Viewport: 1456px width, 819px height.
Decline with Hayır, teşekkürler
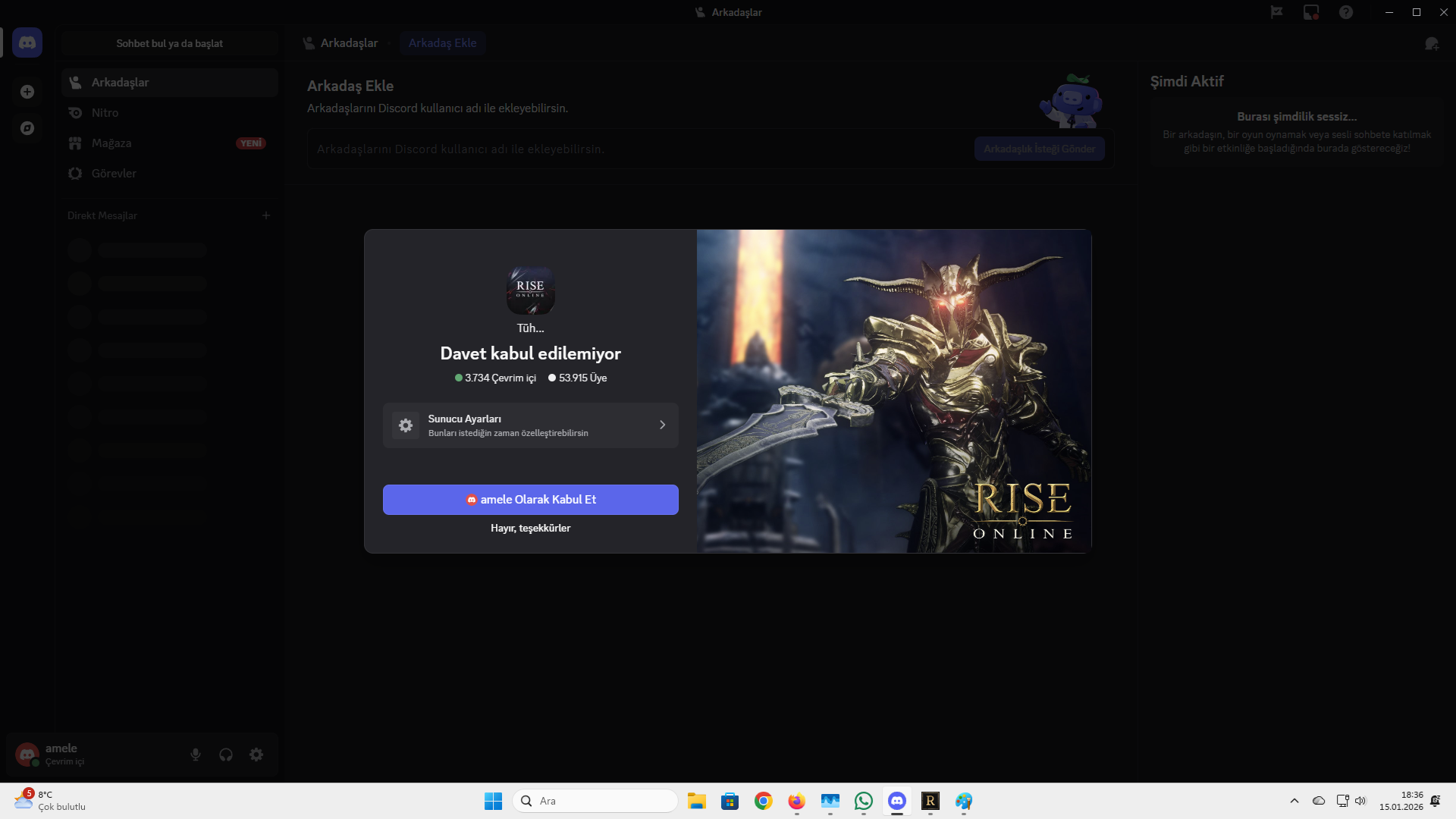531,529
